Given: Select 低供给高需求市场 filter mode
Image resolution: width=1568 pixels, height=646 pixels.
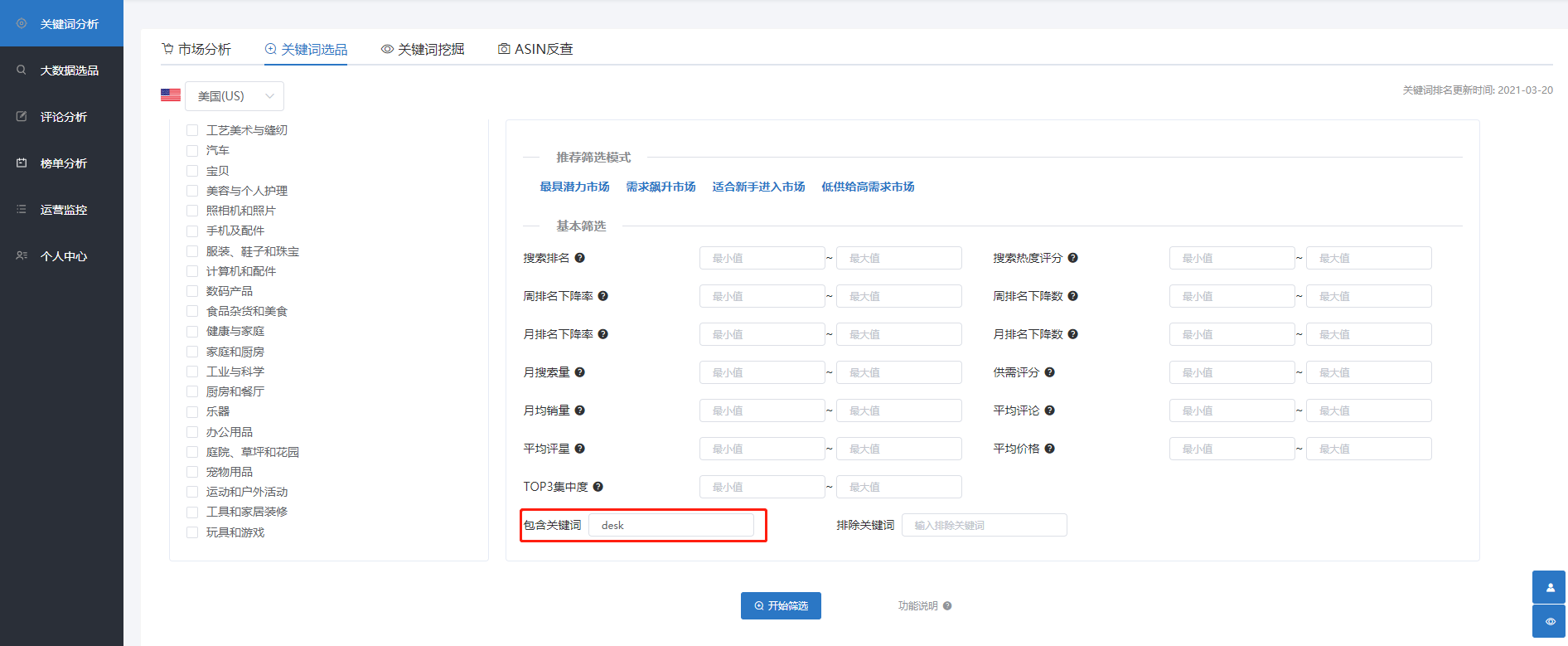Looking at the screenshot, I should [868, 187].
